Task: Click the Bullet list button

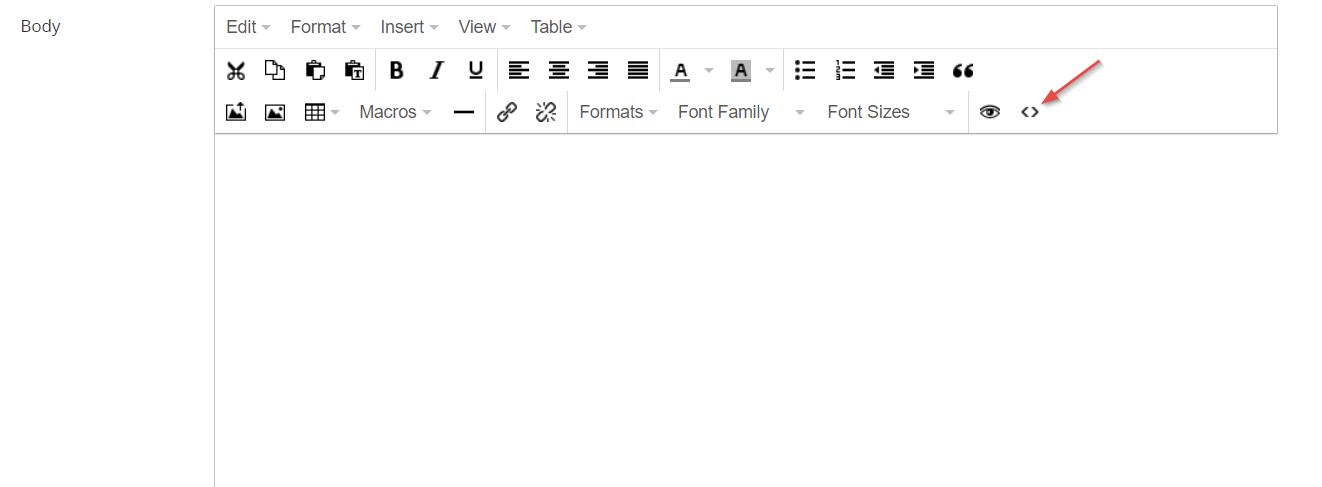Action: tap(805, 70)
